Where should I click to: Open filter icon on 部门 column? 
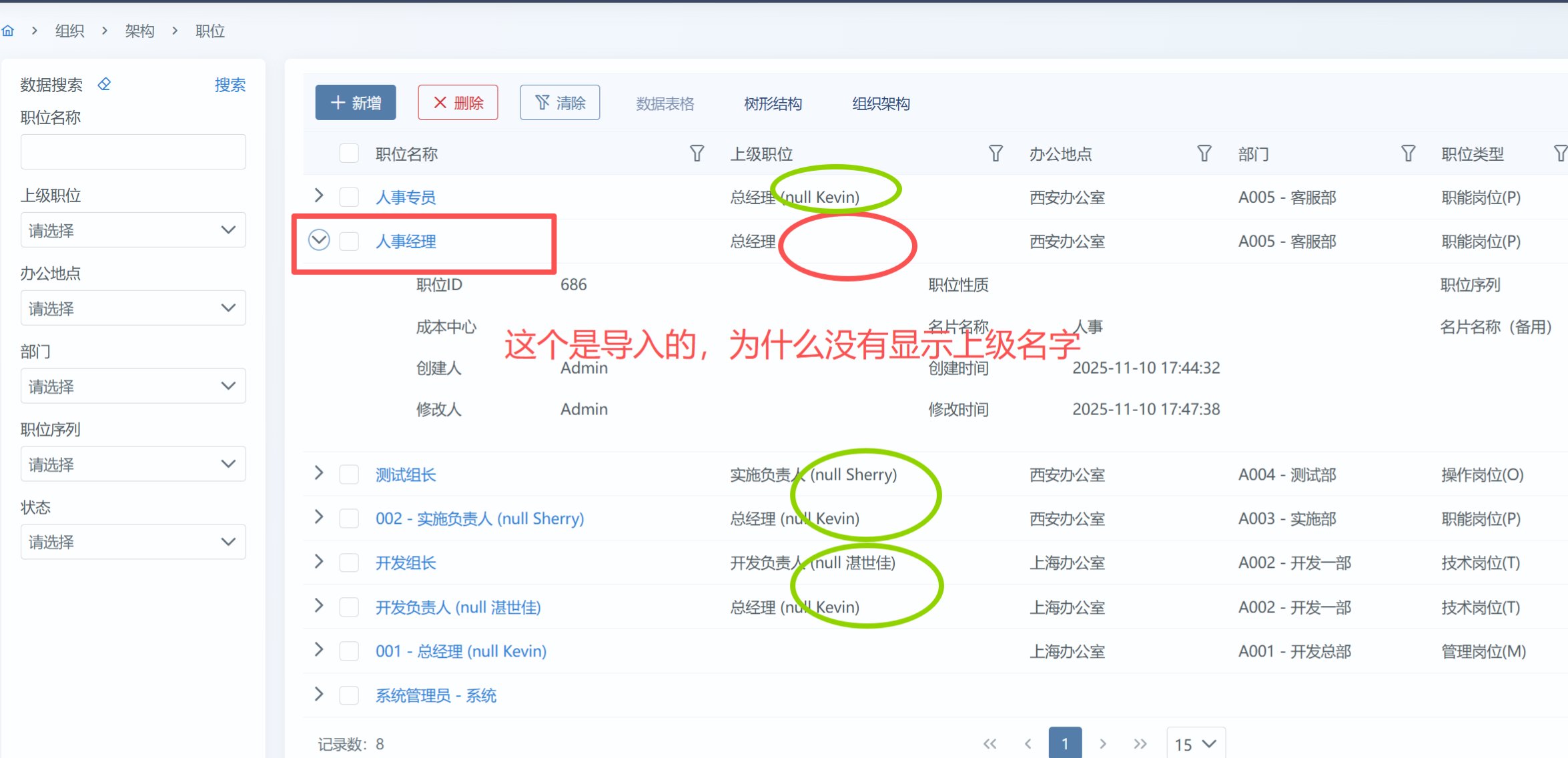[1408, 153]
